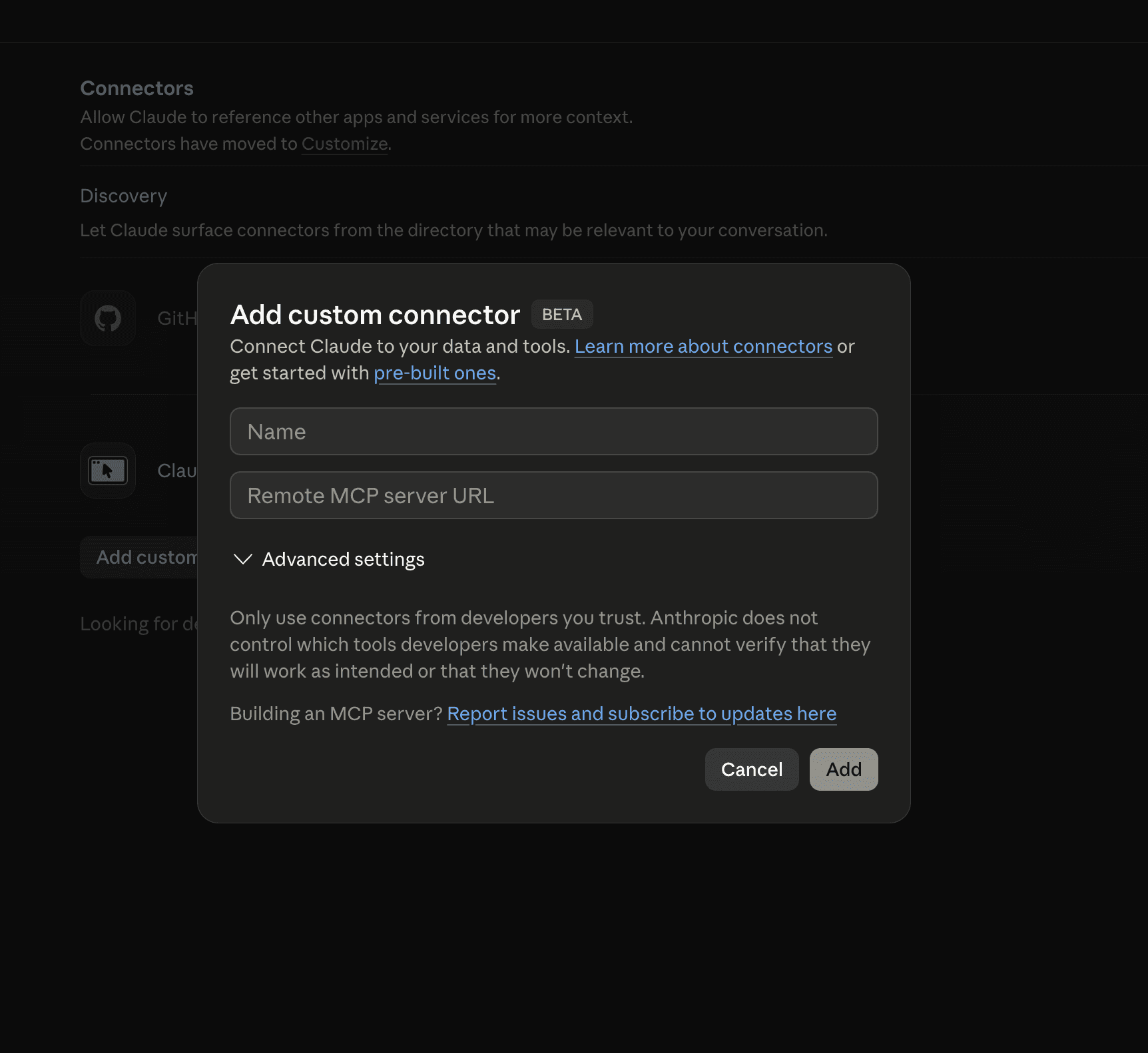Click the 'Let Claude surface connectors' description

(x=454, y=230)
